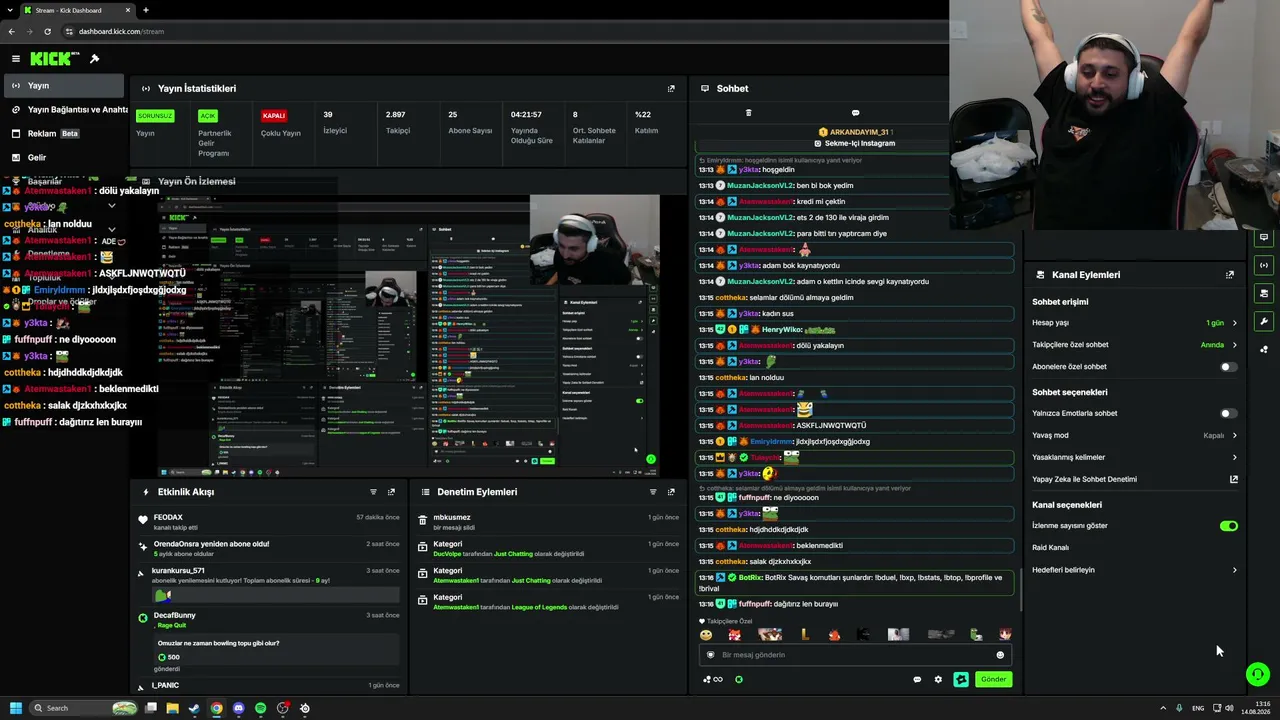Click the code brackets icon in right sidebar
This screenshot has height=720, width=1280.
point(1264,265)
